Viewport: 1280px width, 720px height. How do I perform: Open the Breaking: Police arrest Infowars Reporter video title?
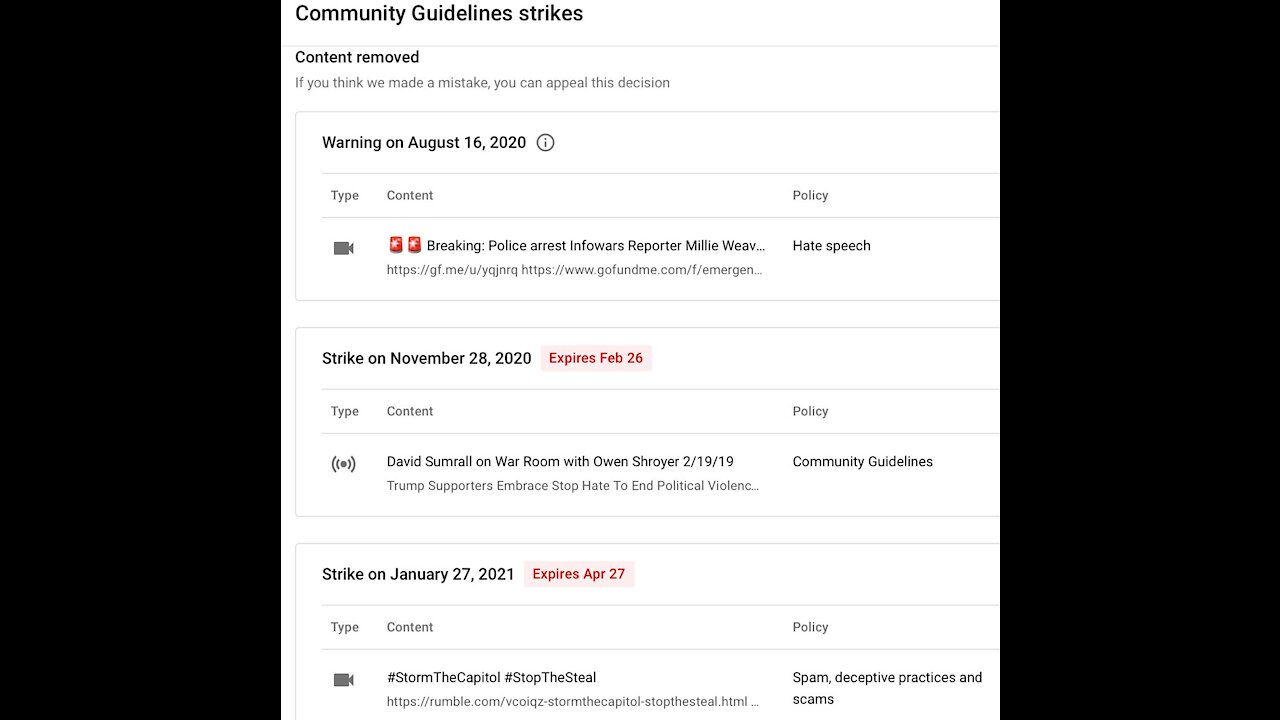point(576,245)
